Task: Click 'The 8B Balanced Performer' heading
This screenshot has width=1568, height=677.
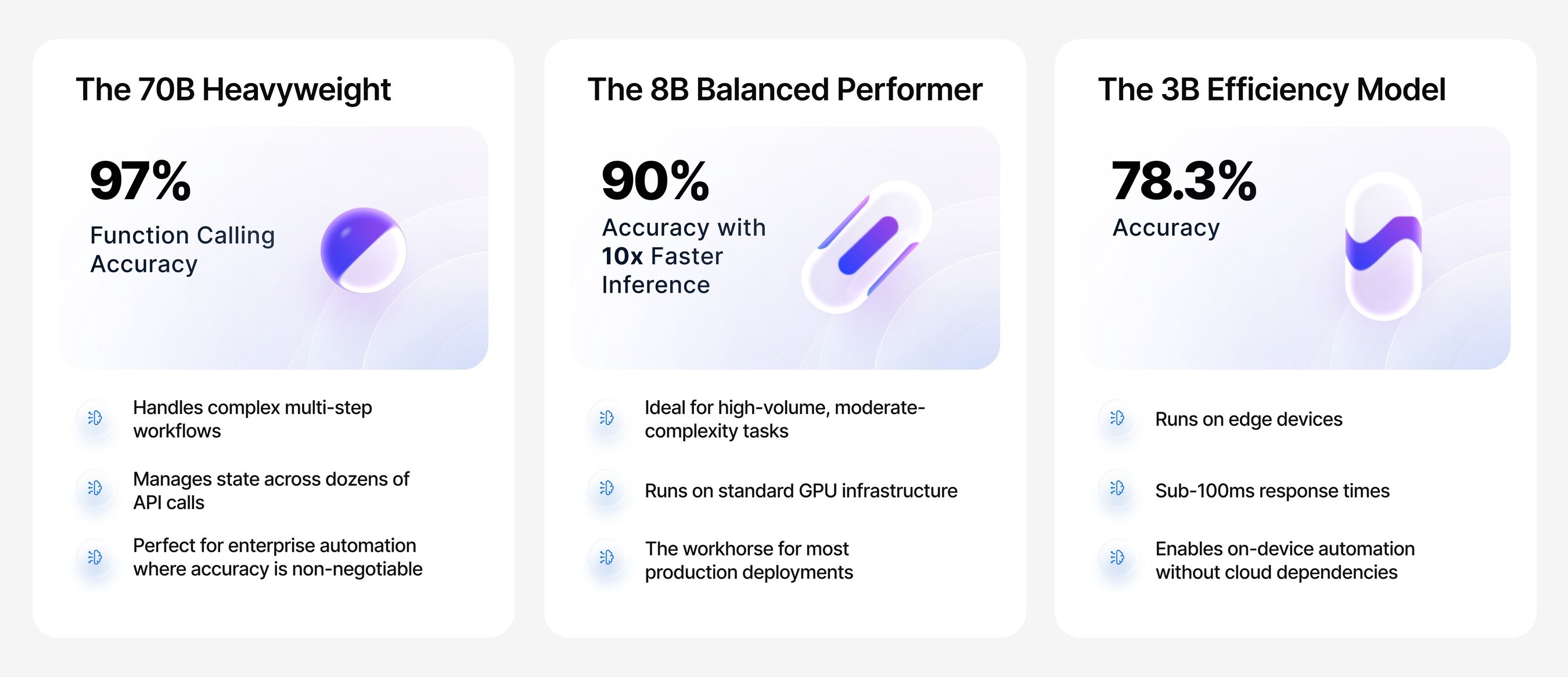Action: (x=785, y=89)
